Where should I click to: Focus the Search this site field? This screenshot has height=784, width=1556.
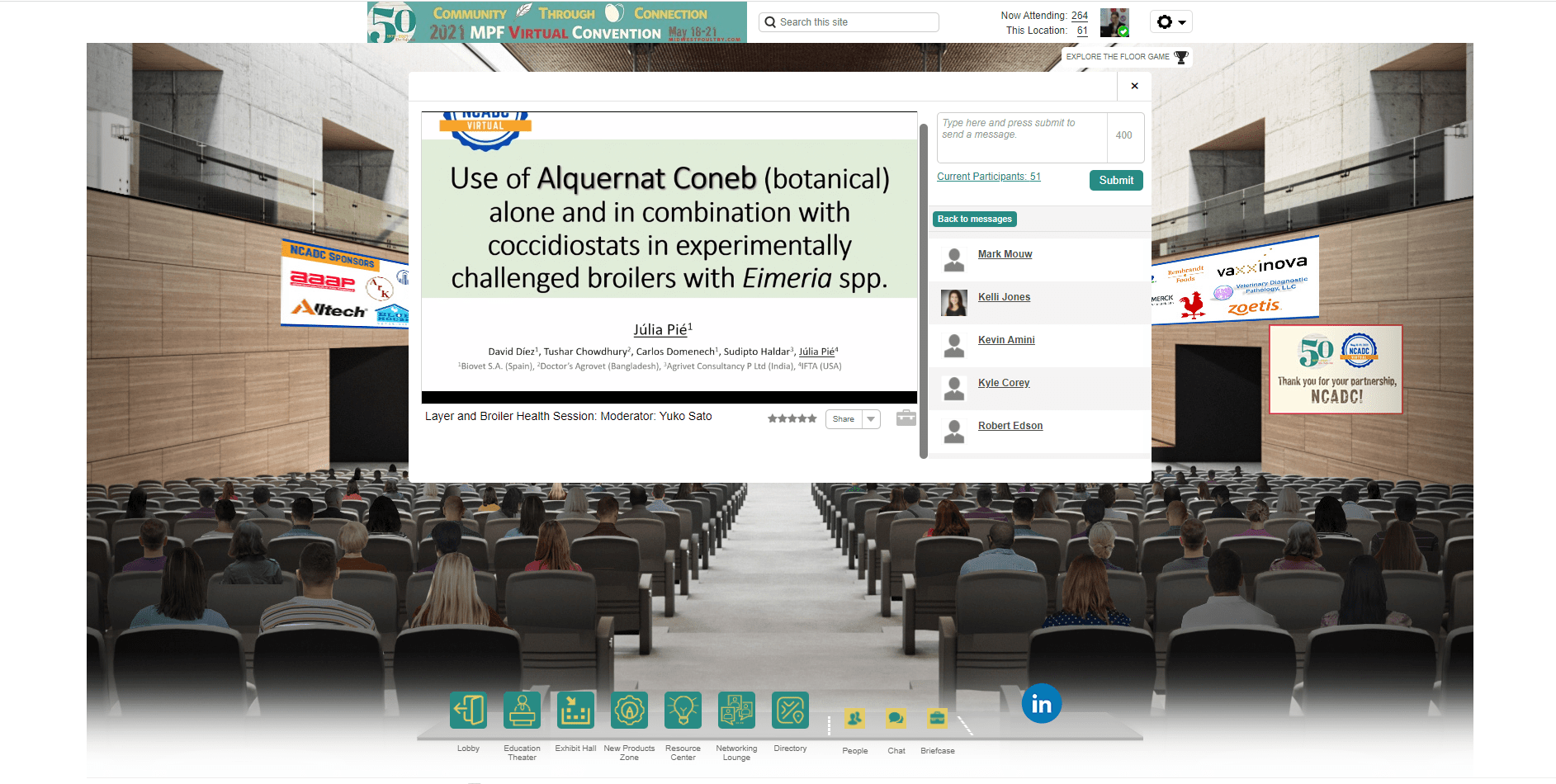click(x=849, y=22)
